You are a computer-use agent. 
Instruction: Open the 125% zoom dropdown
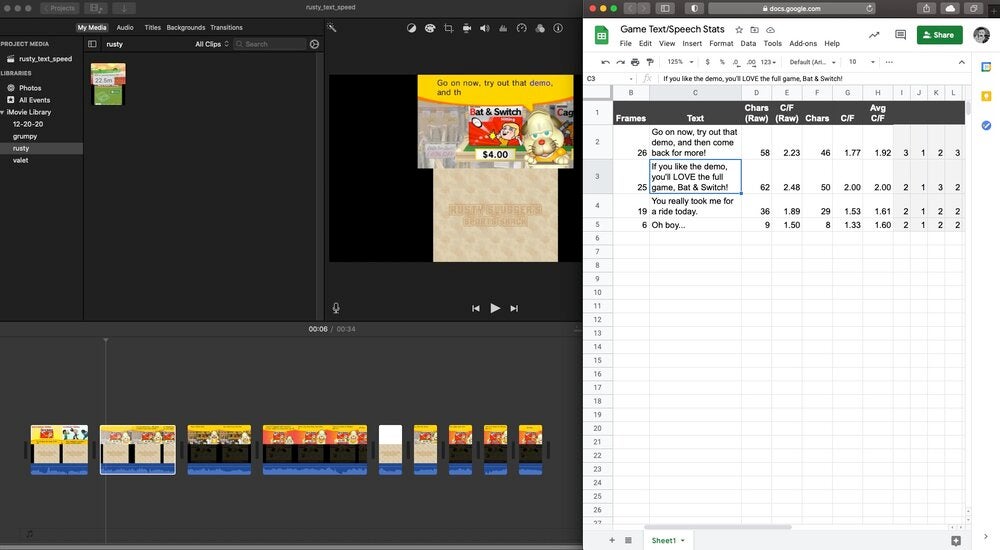click(x=680, y=62)
